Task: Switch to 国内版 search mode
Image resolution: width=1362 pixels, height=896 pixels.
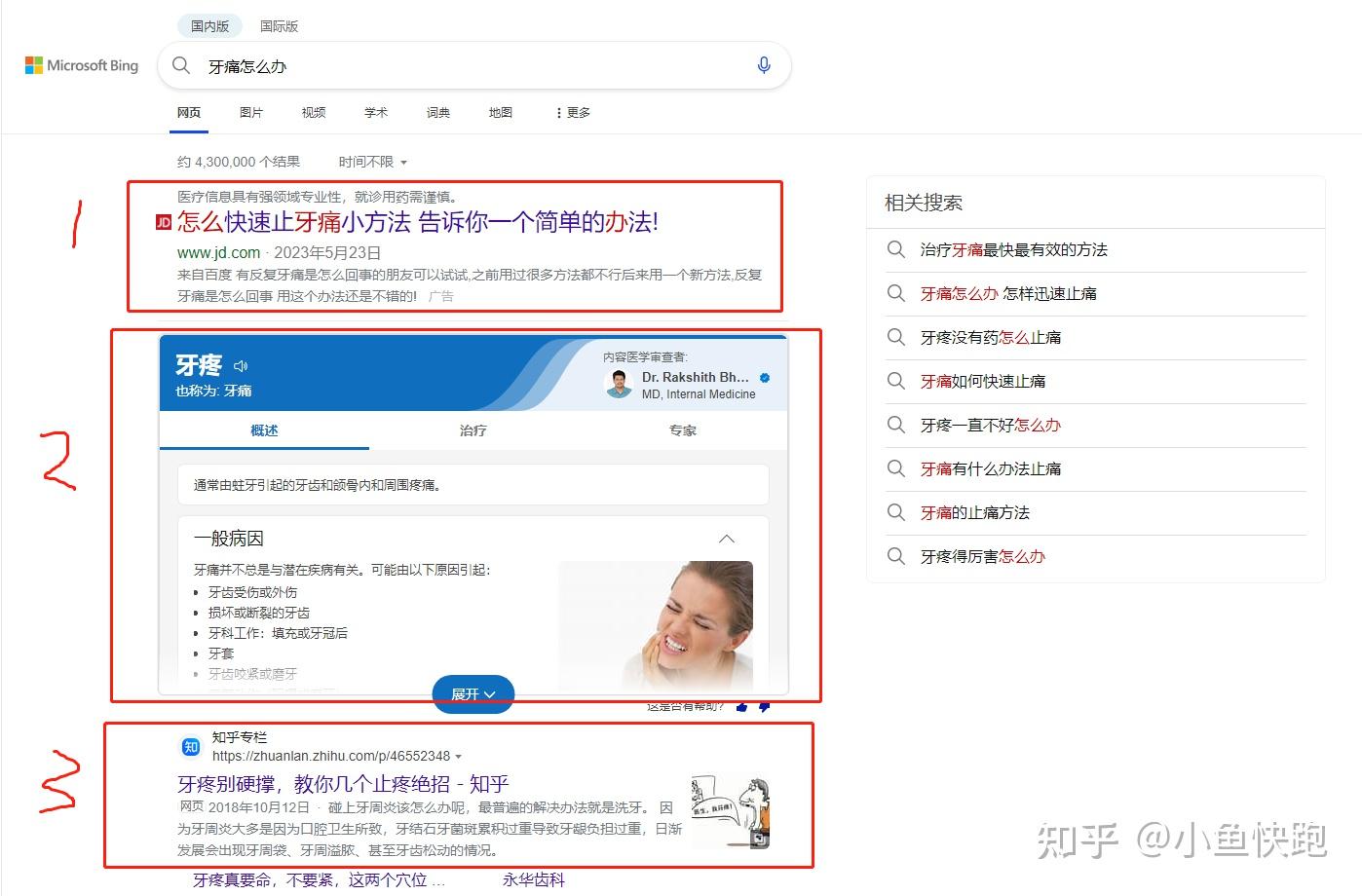Action: 209,26
